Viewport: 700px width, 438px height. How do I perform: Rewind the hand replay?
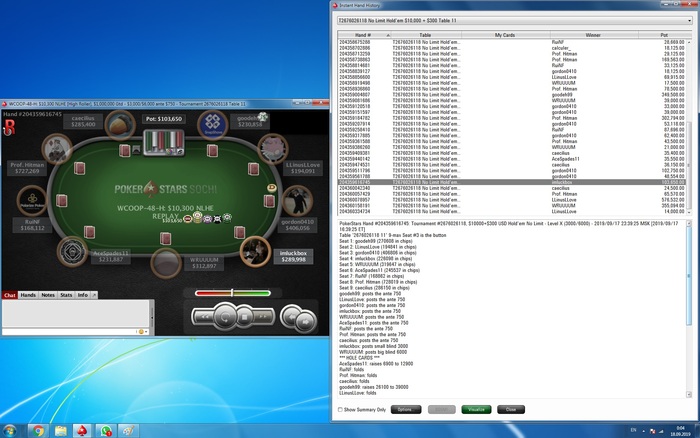(x=205, y=317)
